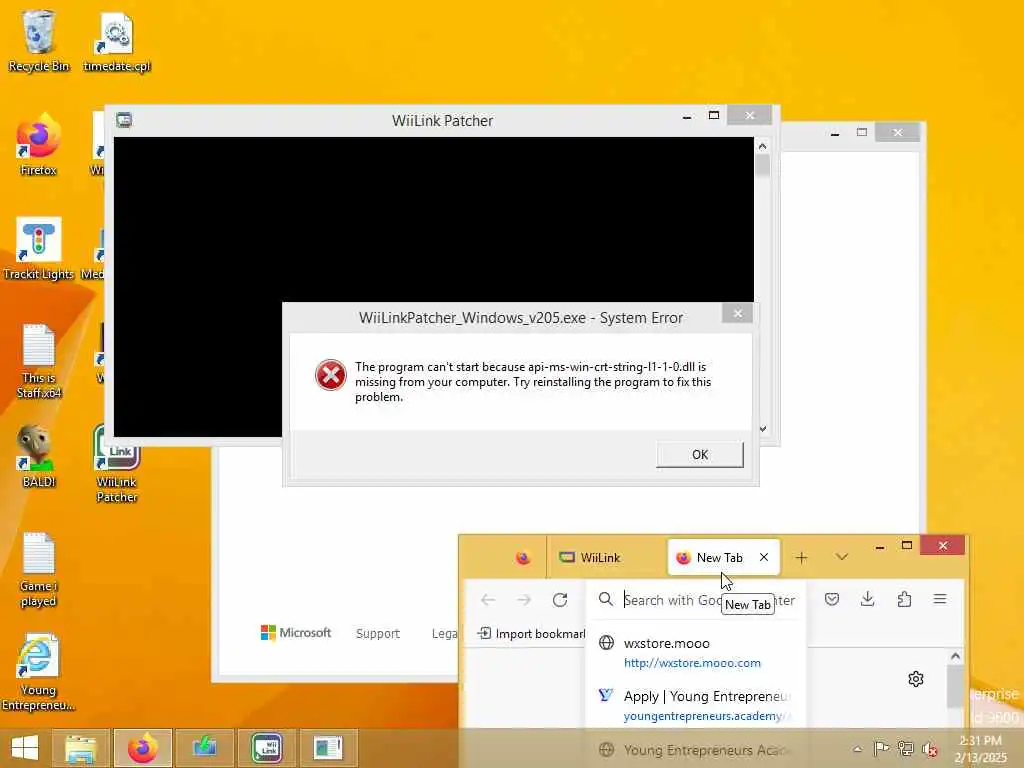1024x768 pixels.
Task: Select the 'This is Staff.x64' file icon
Action: 39,361
